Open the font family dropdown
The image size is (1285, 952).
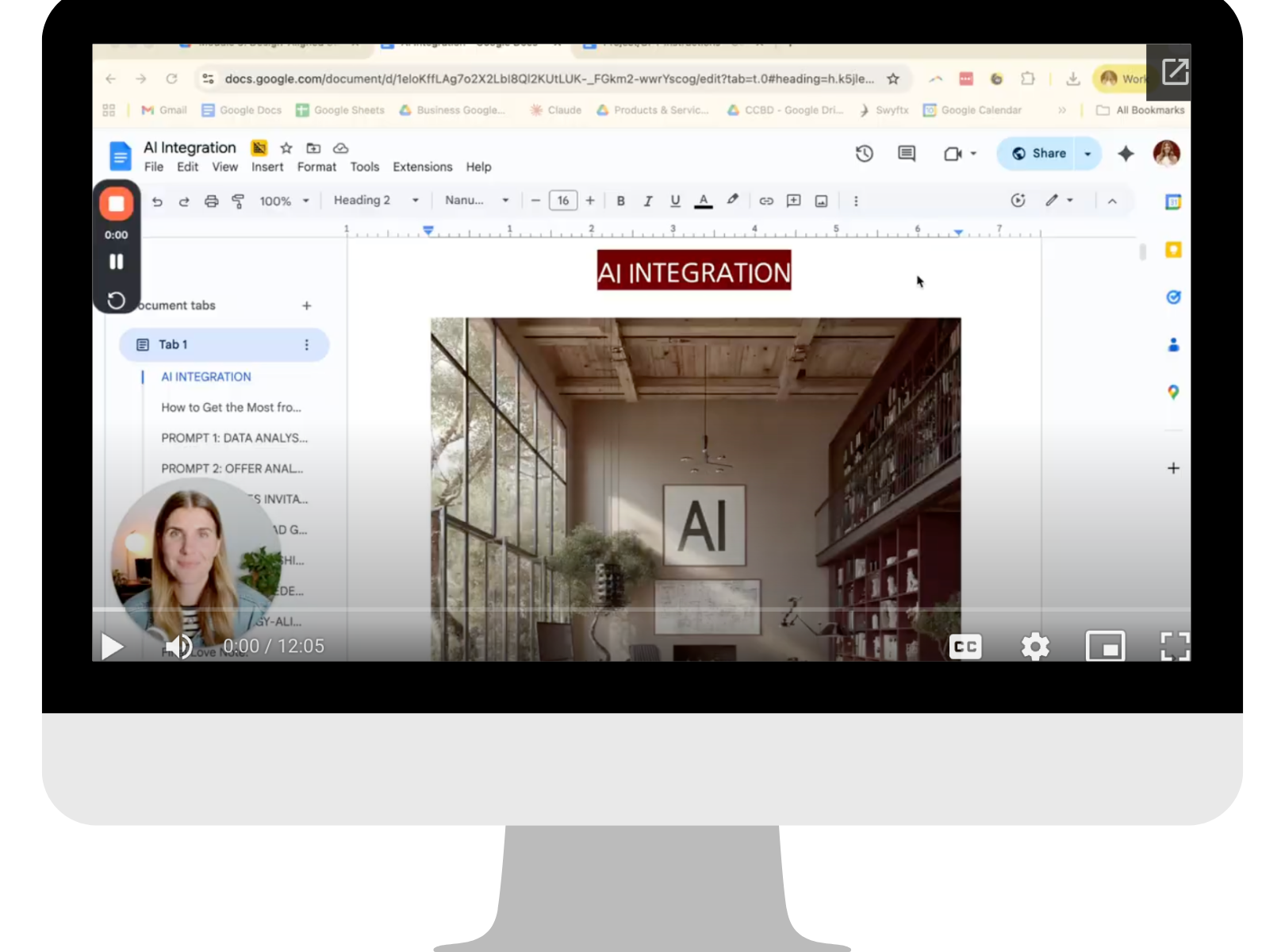(476, 201)
